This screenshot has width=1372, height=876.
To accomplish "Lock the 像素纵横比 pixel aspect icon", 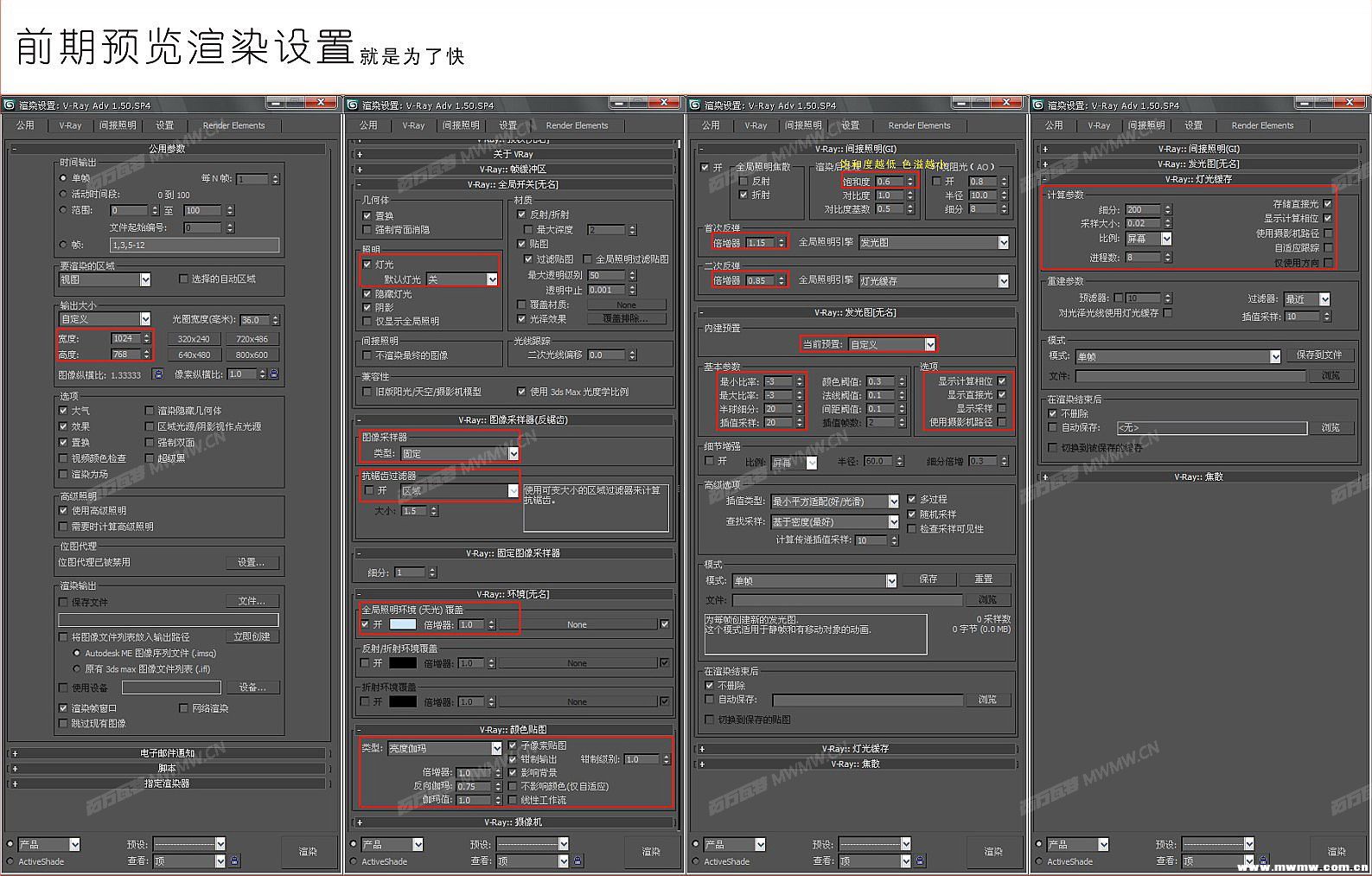I will [x=273, y=374].
